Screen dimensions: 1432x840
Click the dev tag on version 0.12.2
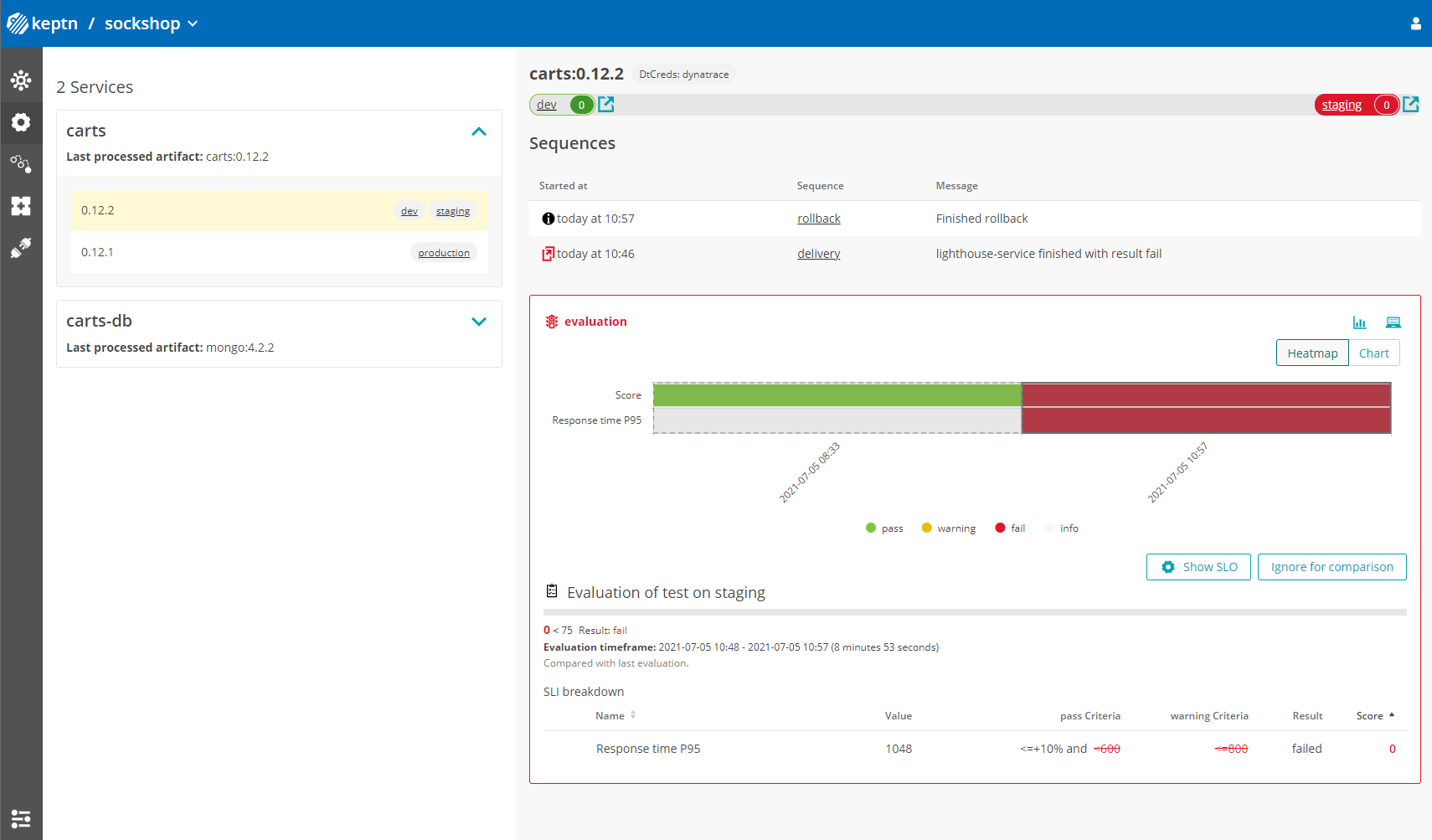(x=409, y=211)
